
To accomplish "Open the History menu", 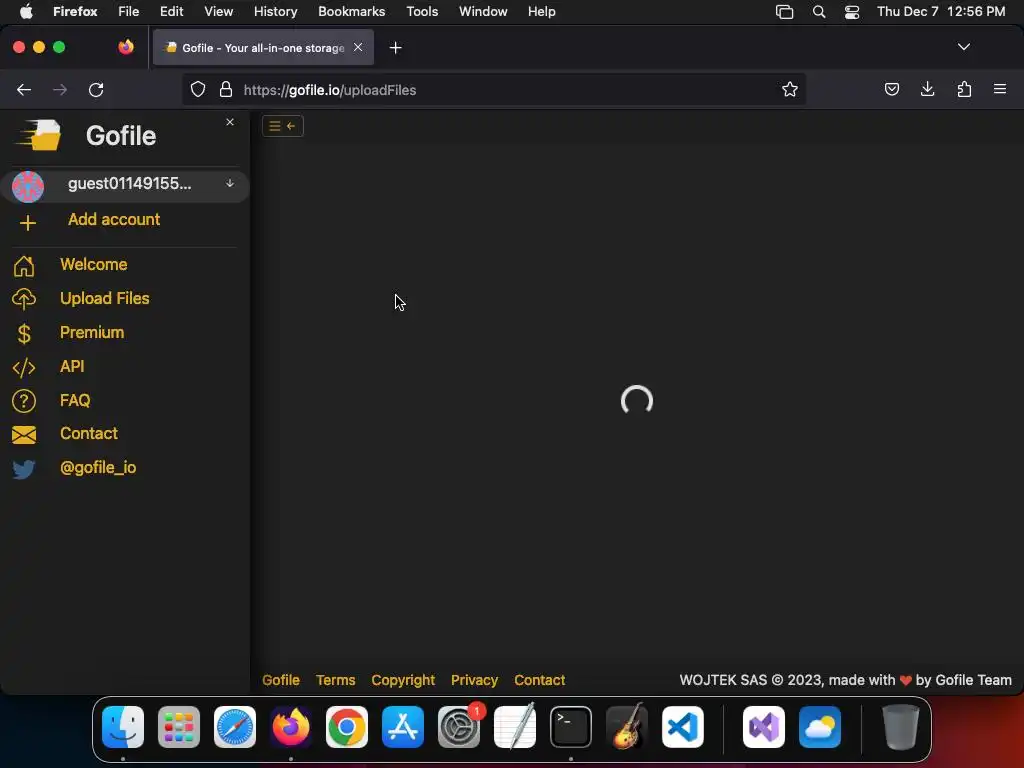I will click(x=276, y=12).
